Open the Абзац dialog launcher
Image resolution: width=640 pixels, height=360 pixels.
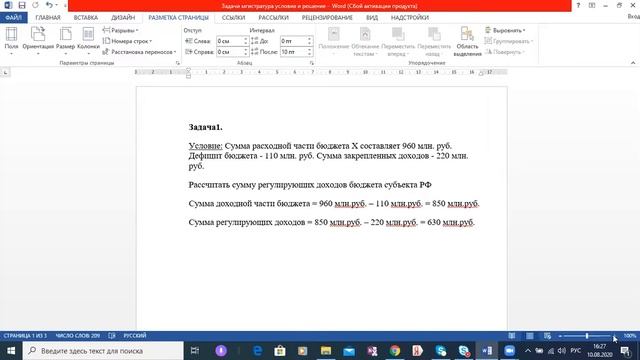(311, 63)
